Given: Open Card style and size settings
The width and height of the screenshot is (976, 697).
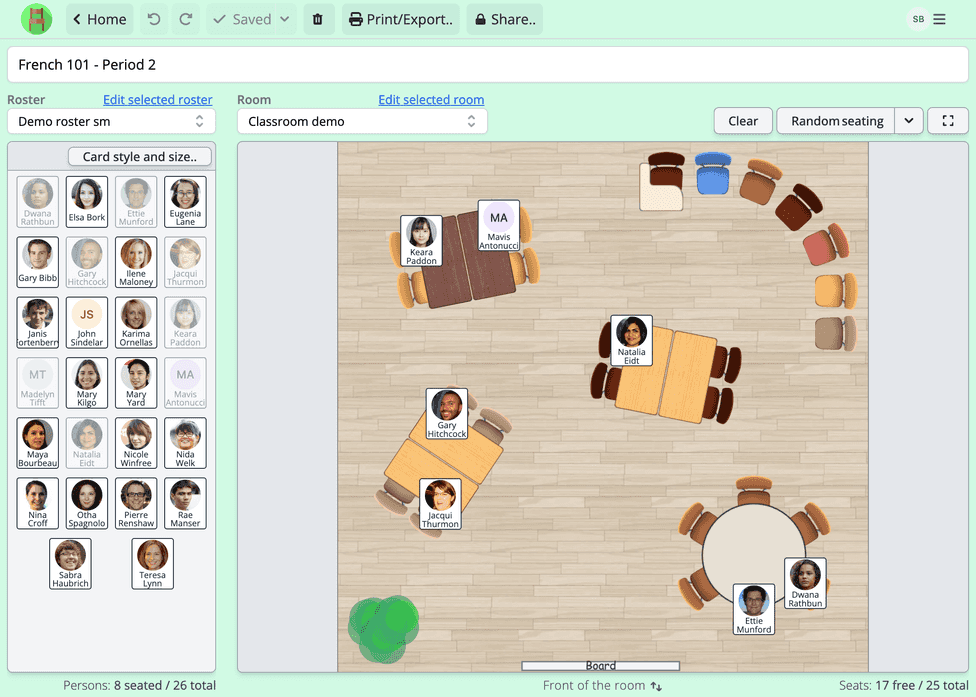Looking at the screenshot, I should point(140,156).
